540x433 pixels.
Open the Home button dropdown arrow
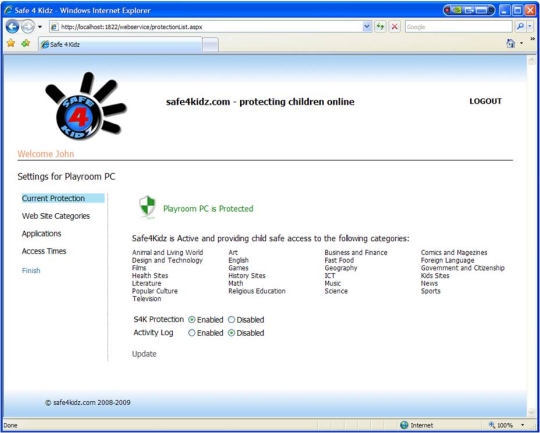click(x=521, y=43)
